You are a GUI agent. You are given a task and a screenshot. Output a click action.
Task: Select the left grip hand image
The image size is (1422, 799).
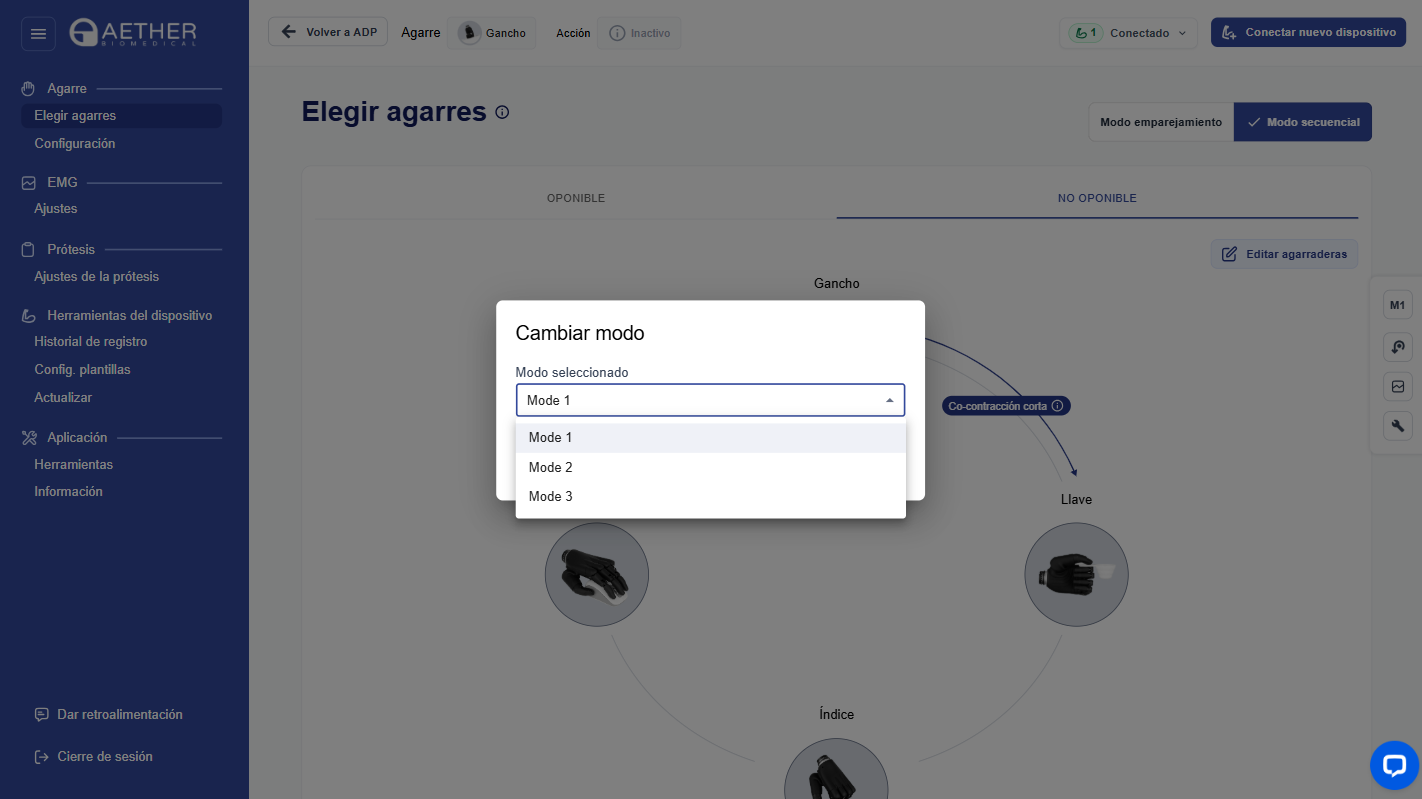tap(597, 575)
